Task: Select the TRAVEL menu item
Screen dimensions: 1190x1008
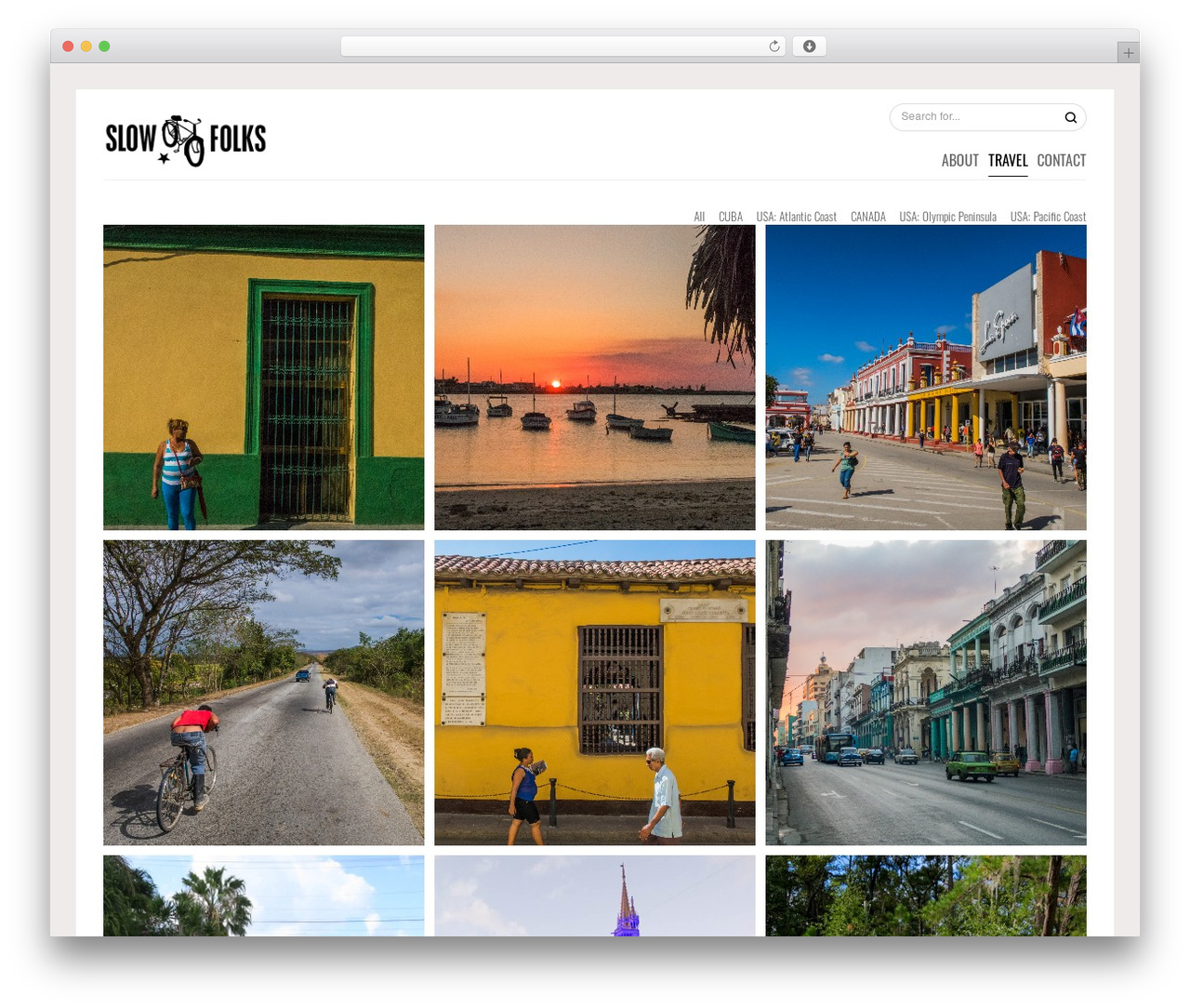Action: [1008, 160]
